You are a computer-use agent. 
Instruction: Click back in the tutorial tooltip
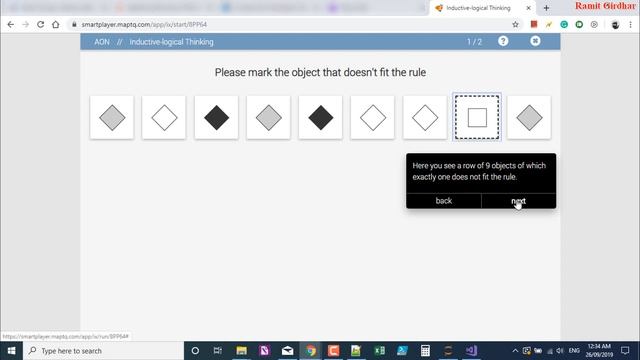tap(444, 201)
